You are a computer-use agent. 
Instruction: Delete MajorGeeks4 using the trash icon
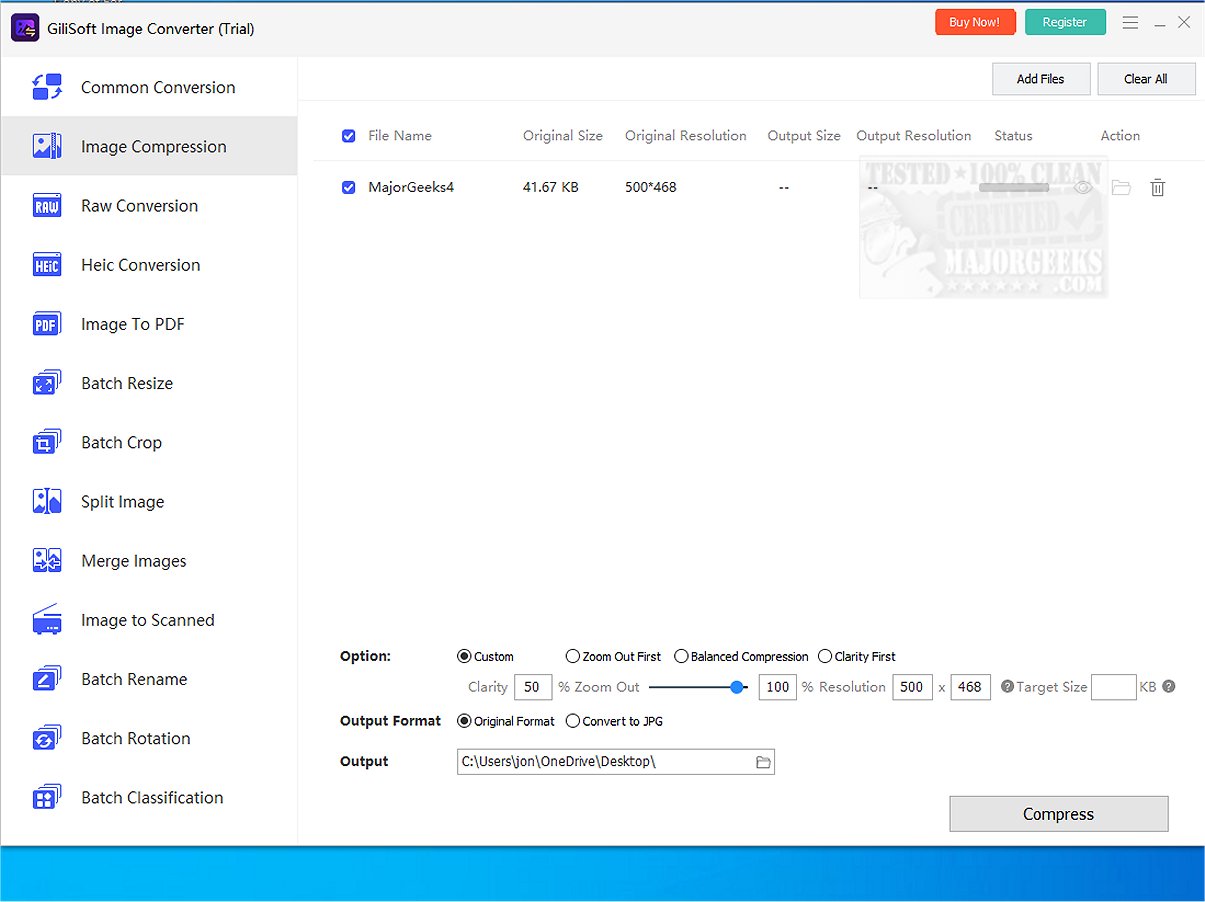click(x=1158, y=187)
